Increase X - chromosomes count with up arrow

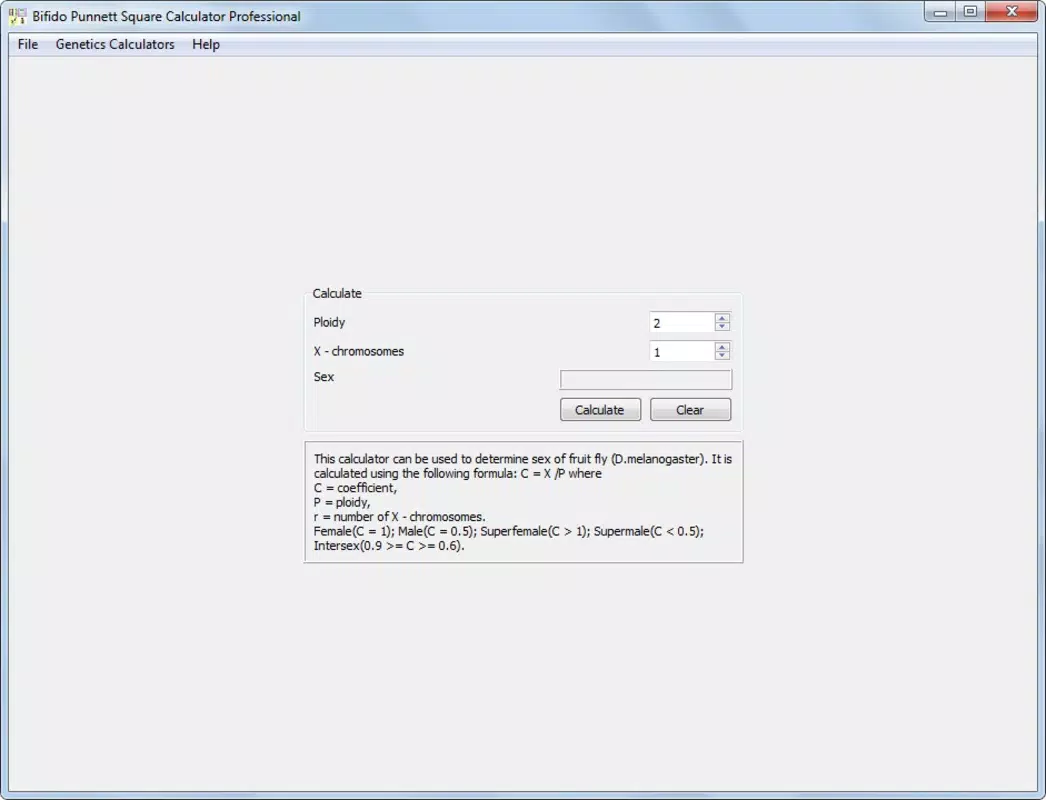pyautogui.click(x=722, y=346)
